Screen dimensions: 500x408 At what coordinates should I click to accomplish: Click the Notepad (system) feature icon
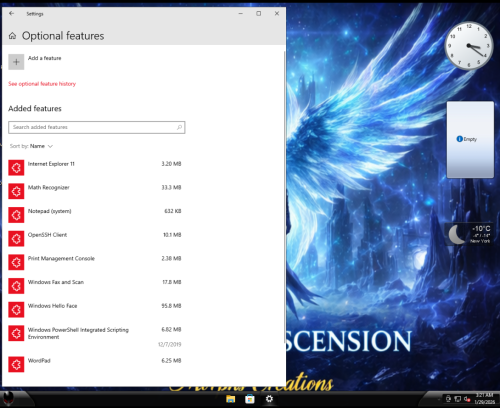coord(16,215)
